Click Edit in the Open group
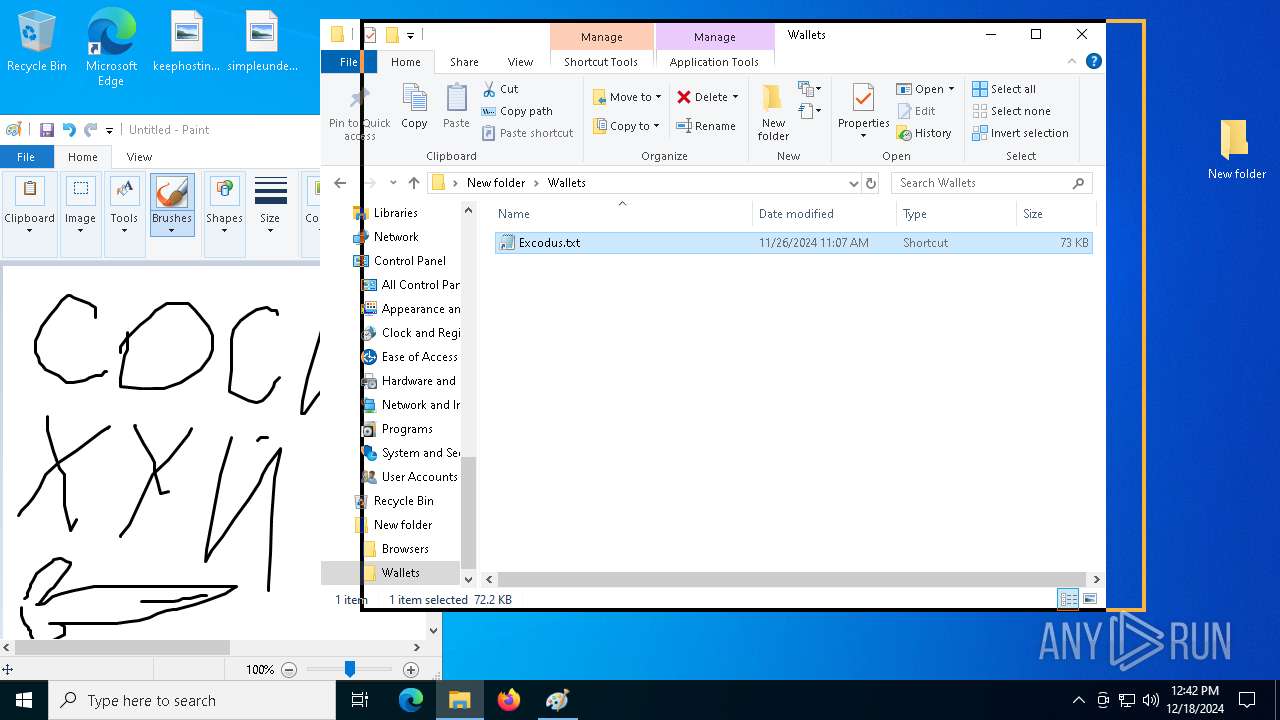 (916, 111)
